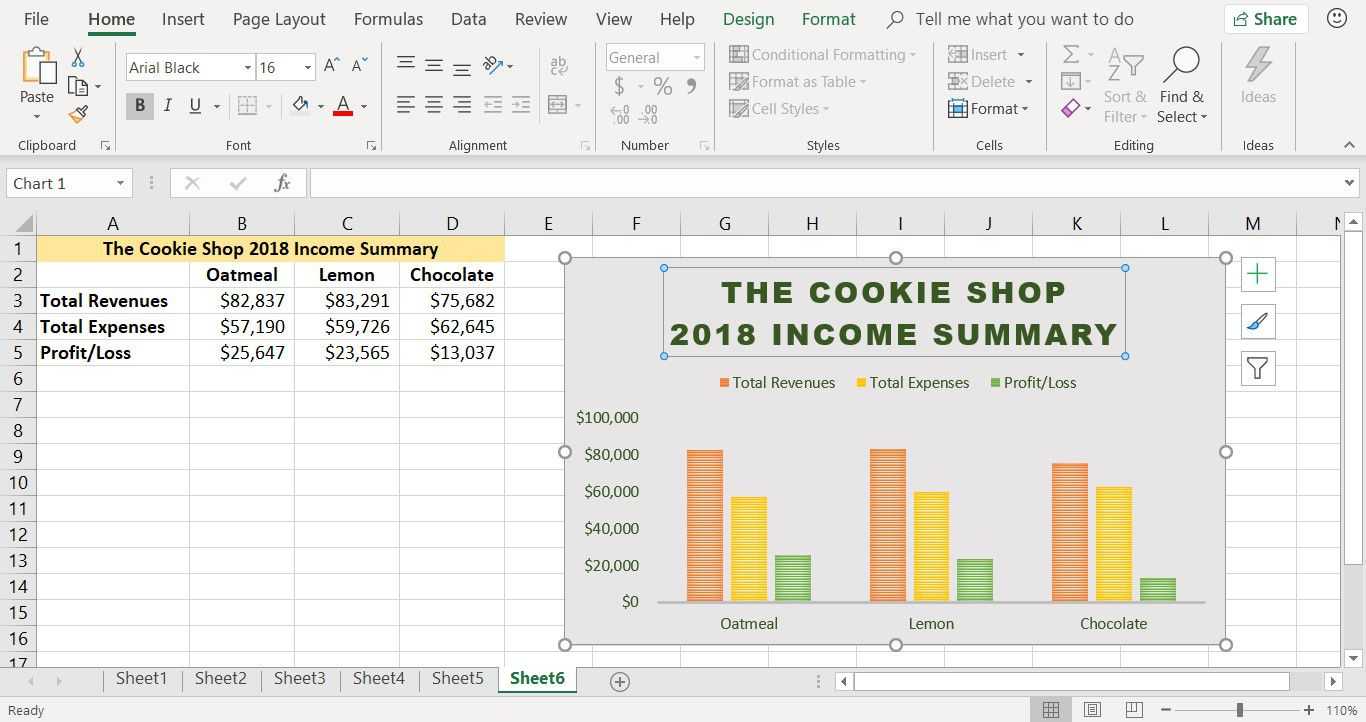Click the Center align icon
The image size is (1366, 722).
click(434, 105)
